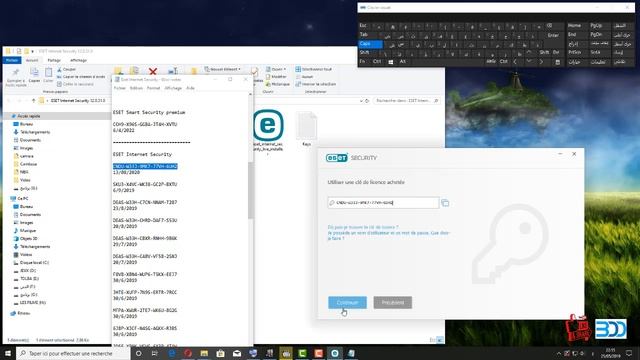
Task: Open the Explorer Fichier ribbon tab
Action: 12,60
